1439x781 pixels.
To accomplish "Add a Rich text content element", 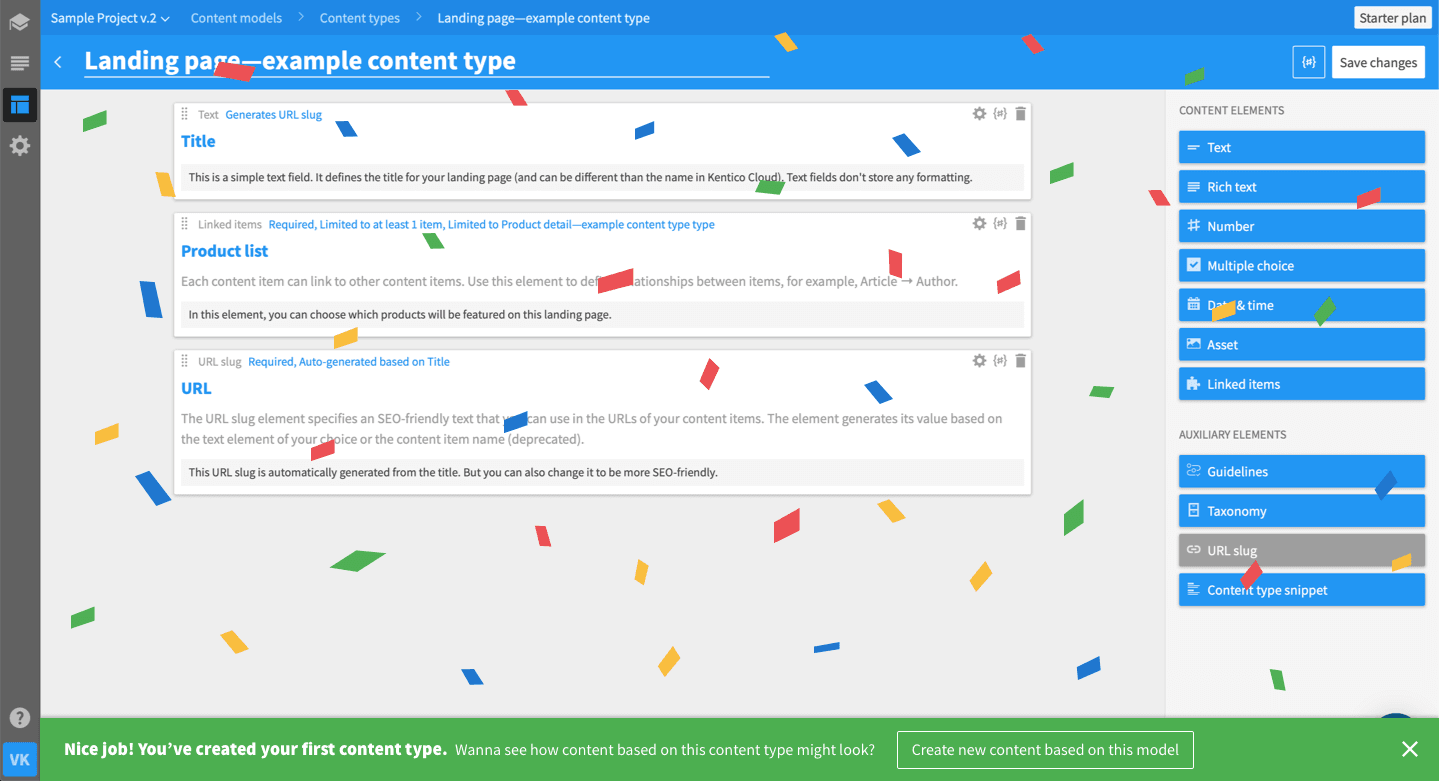I will click(1301, 187).
